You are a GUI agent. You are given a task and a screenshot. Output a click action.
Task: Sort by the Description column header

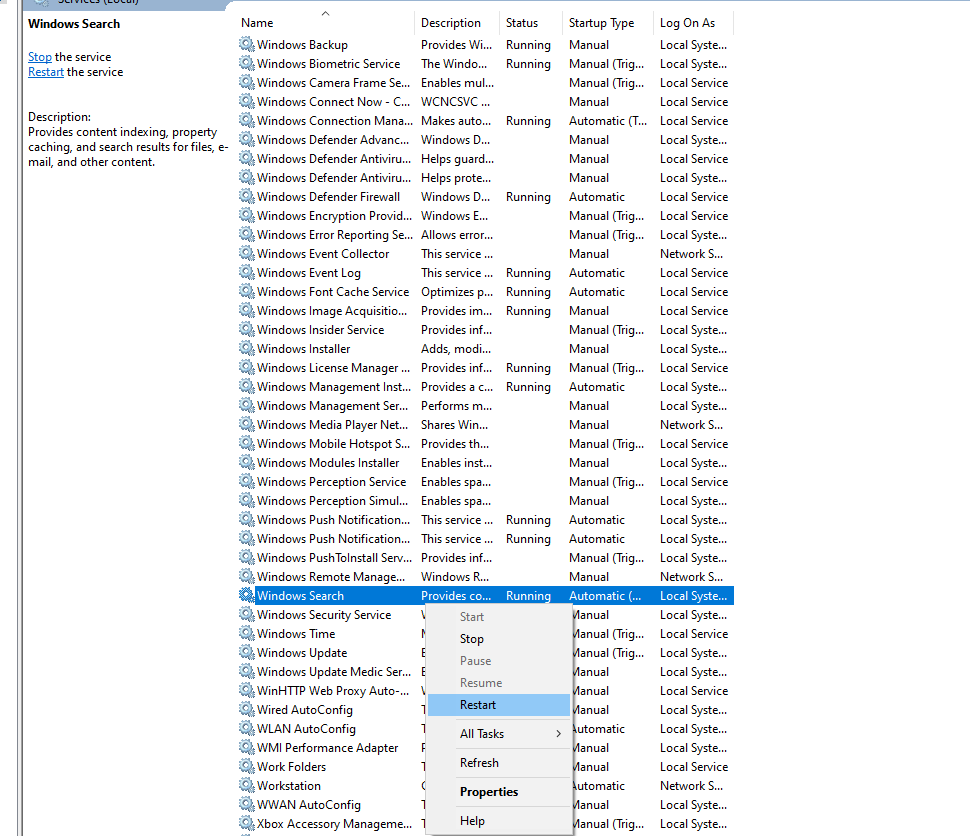[x=457, y=23]
